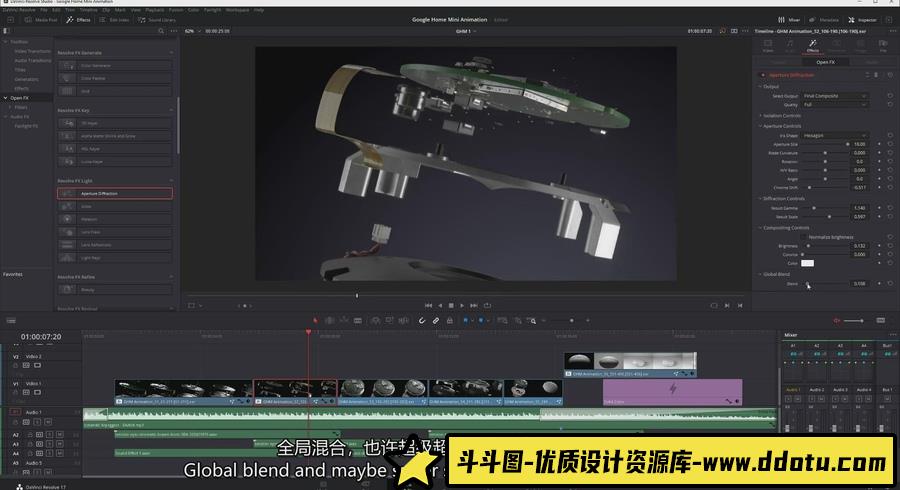The height and width of the screenshot is (490, 900).
Task: Toggle timeline Snapping magnet icon
Action: 422,321
